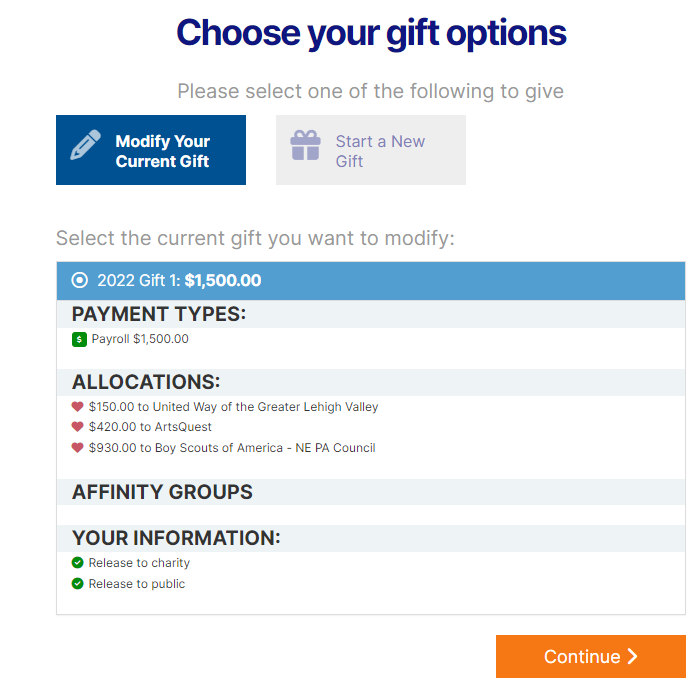Click the $420.00 to ArtsQuest allocation text
The image size is (699, 683).
[150, 427]
